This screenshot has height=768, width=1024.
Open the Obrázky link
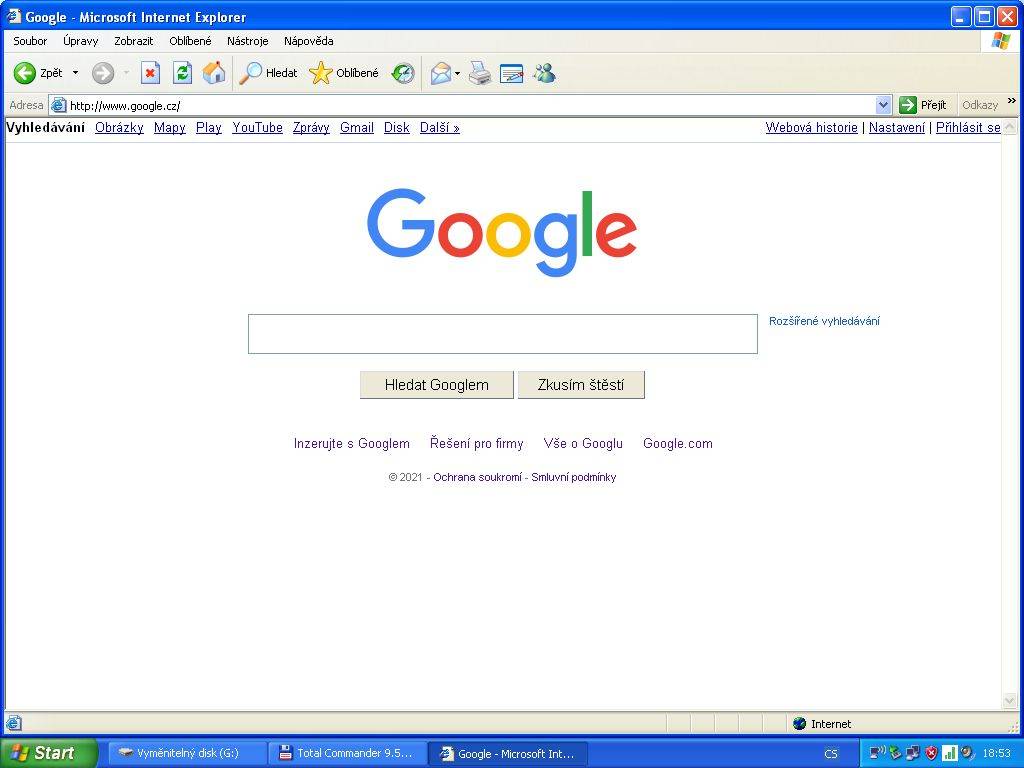tap(120, 128)
